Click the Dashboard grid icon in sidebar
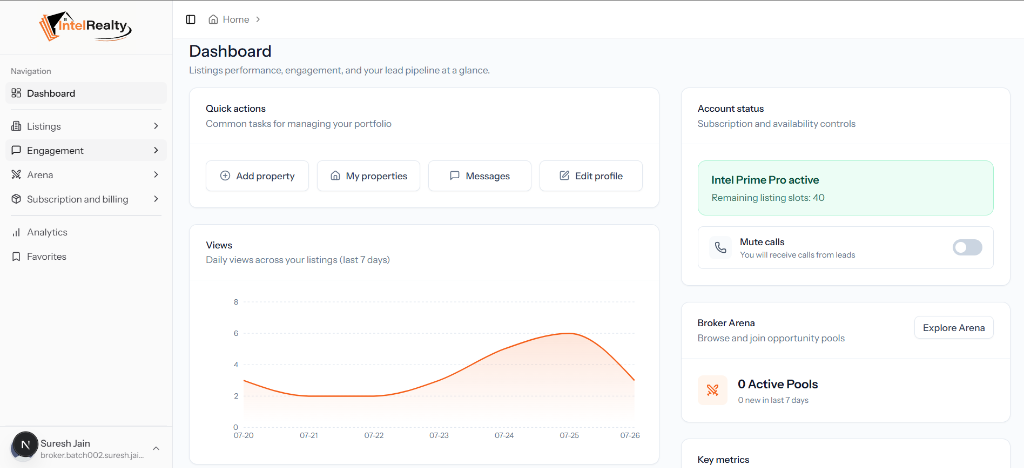The height and width of the screenshot is (468, 1024). (16, 93)
